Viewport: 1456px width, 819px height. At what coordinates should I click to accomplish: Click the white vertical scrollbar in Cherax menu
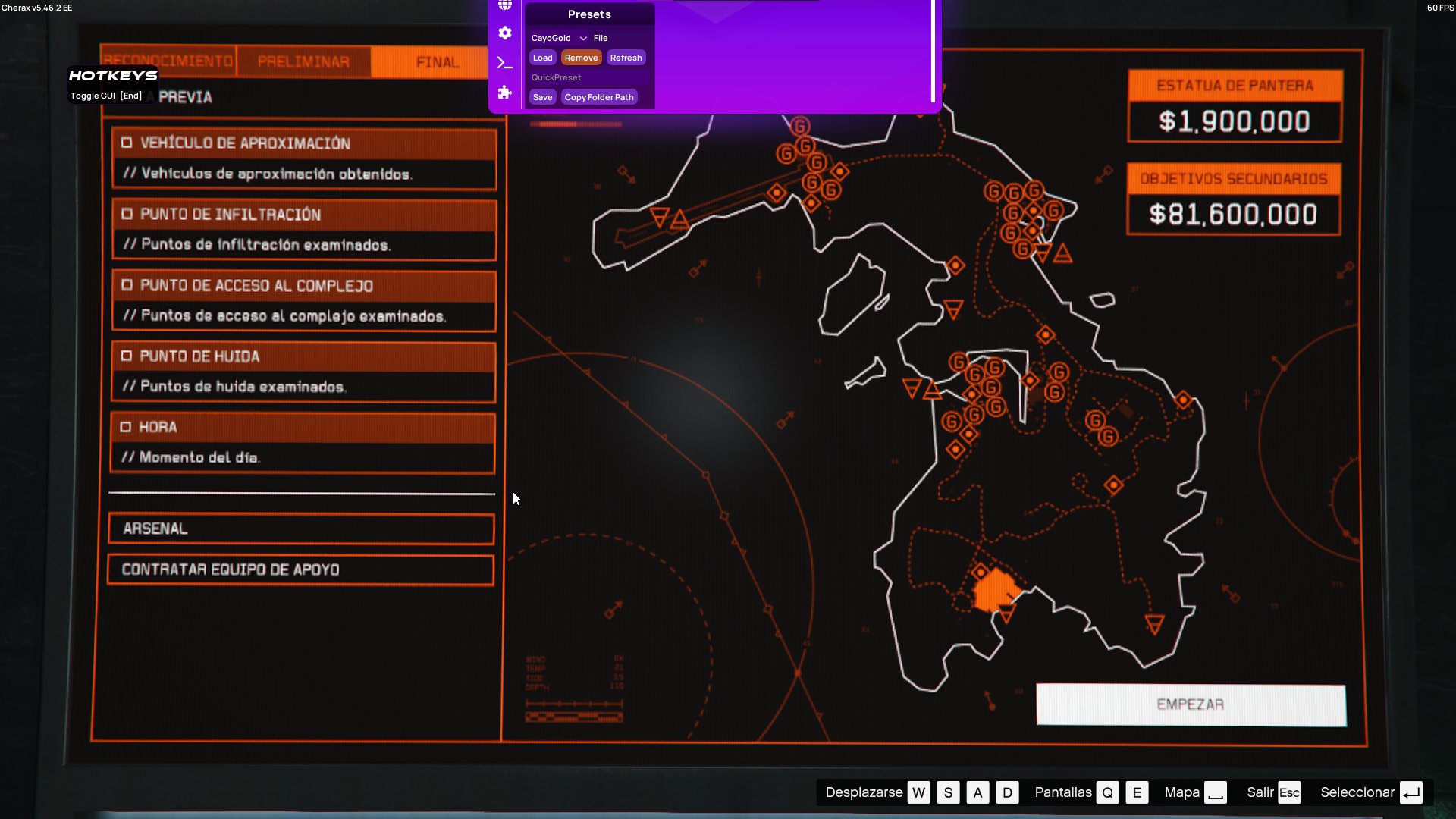(x=933, y=51)
